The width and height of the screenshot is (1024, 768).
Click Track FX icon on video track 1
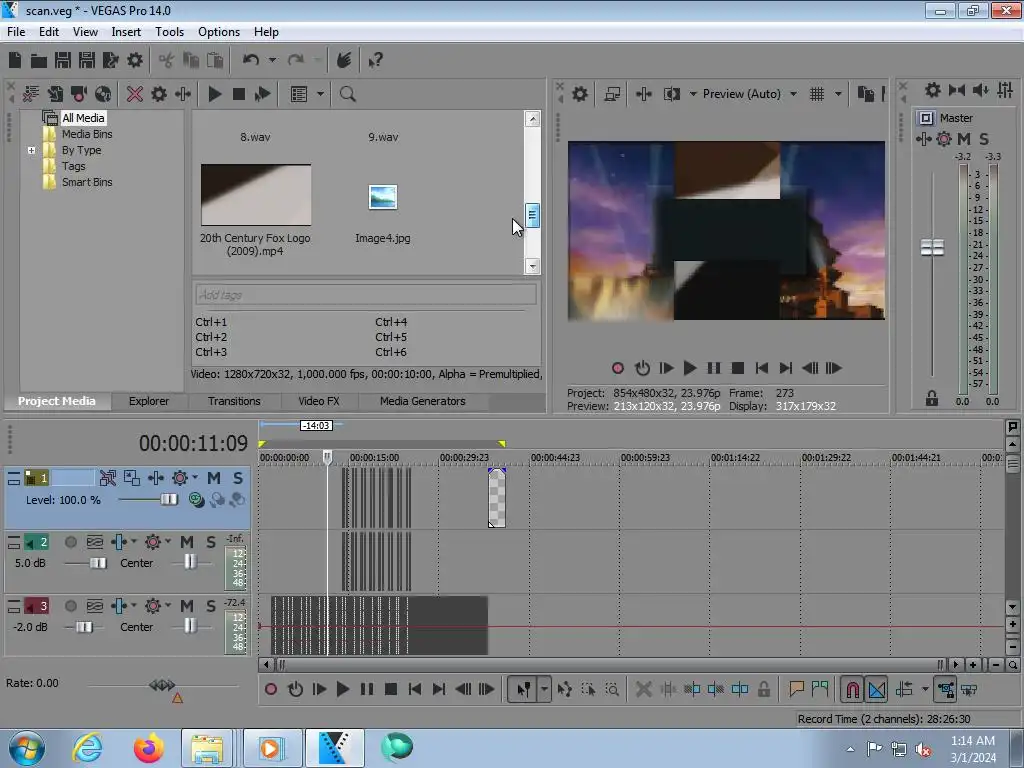[155, 478]
